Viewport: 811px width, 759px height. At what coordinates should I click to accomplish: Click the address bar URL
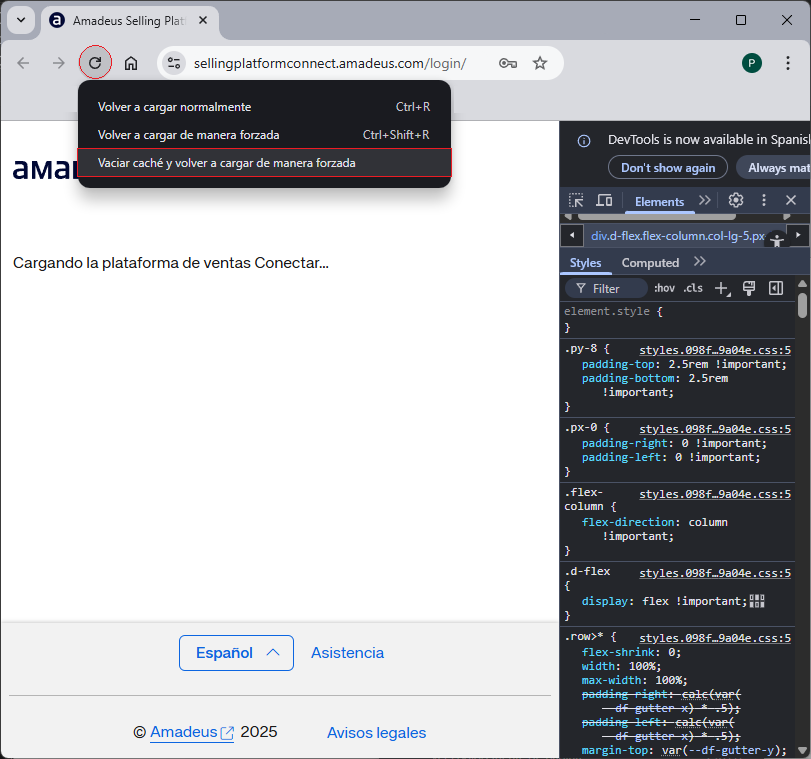tap(330, 63)
